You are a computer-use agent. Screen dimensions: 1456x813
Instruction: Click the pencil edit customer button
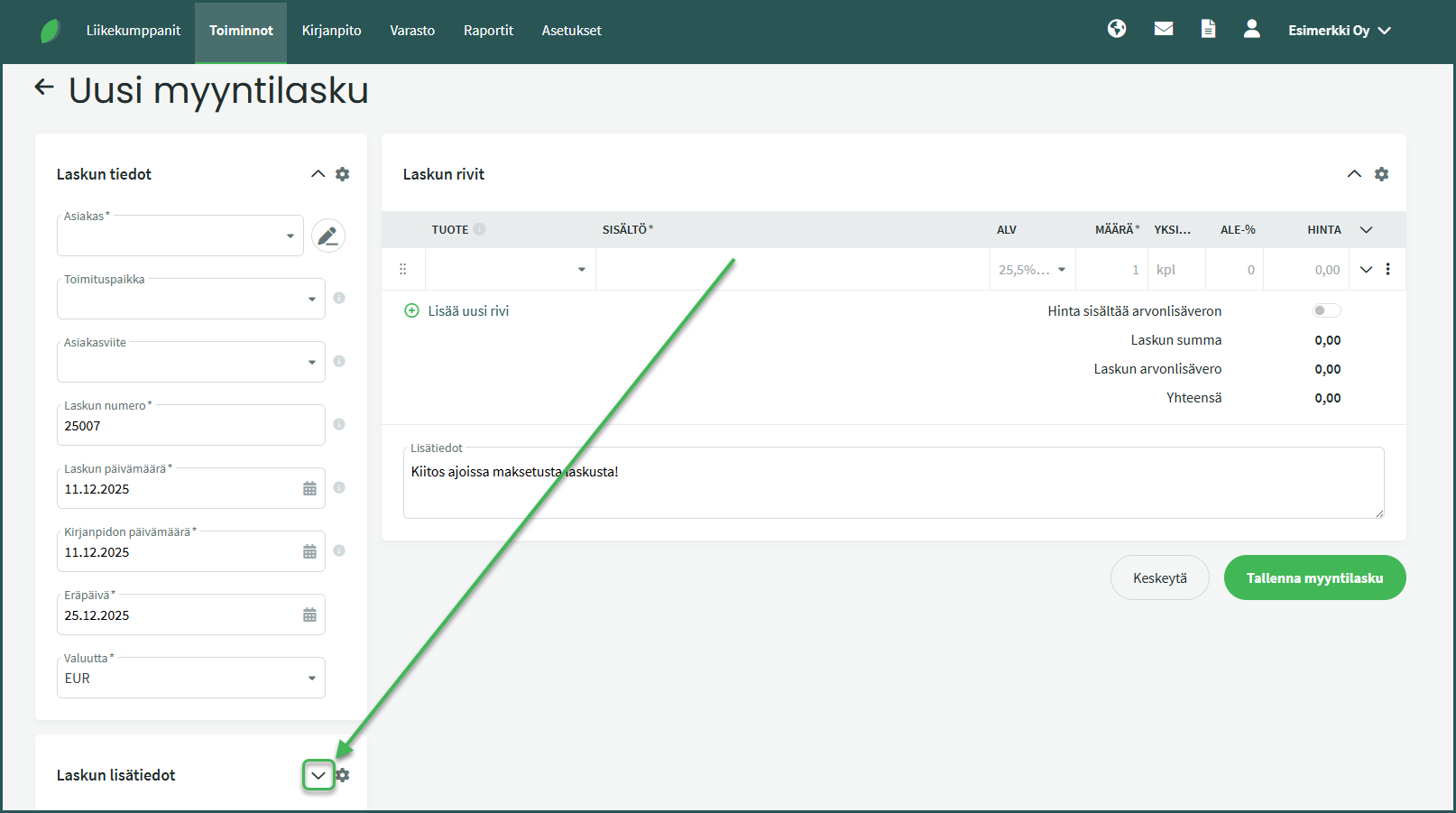tap(328, 236)
